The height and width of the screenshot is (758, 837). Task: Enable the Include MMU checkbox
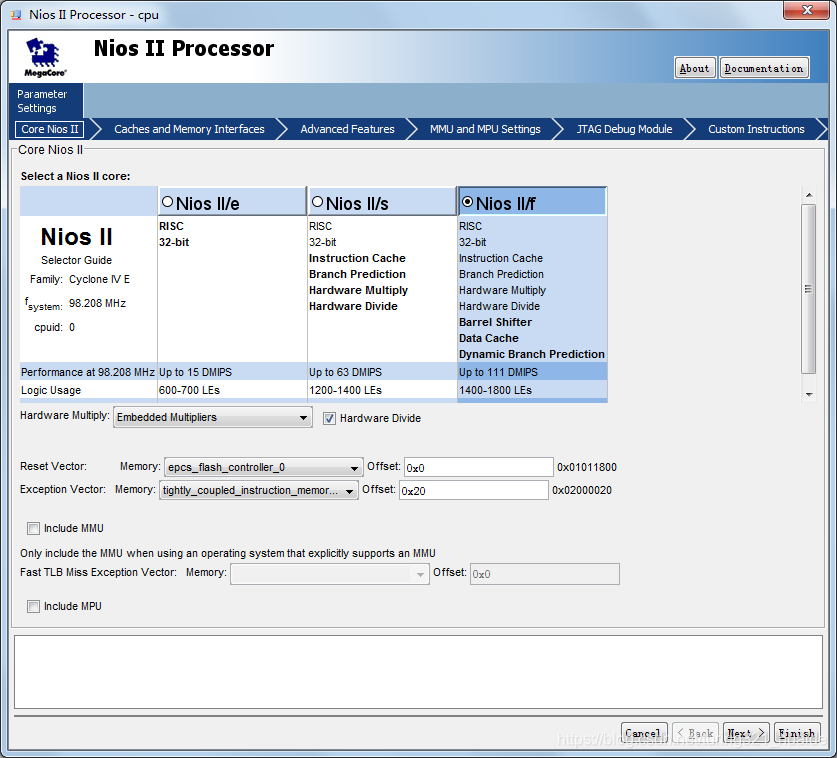(33, 528)
